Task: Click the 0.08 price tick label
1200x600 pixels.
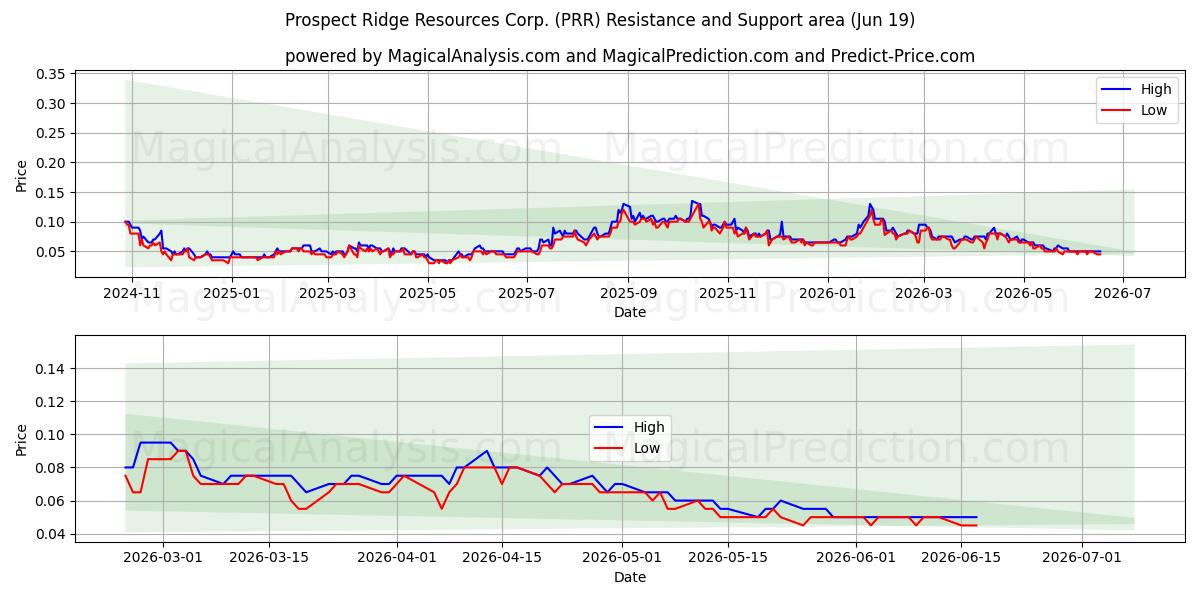Action: 50,468
